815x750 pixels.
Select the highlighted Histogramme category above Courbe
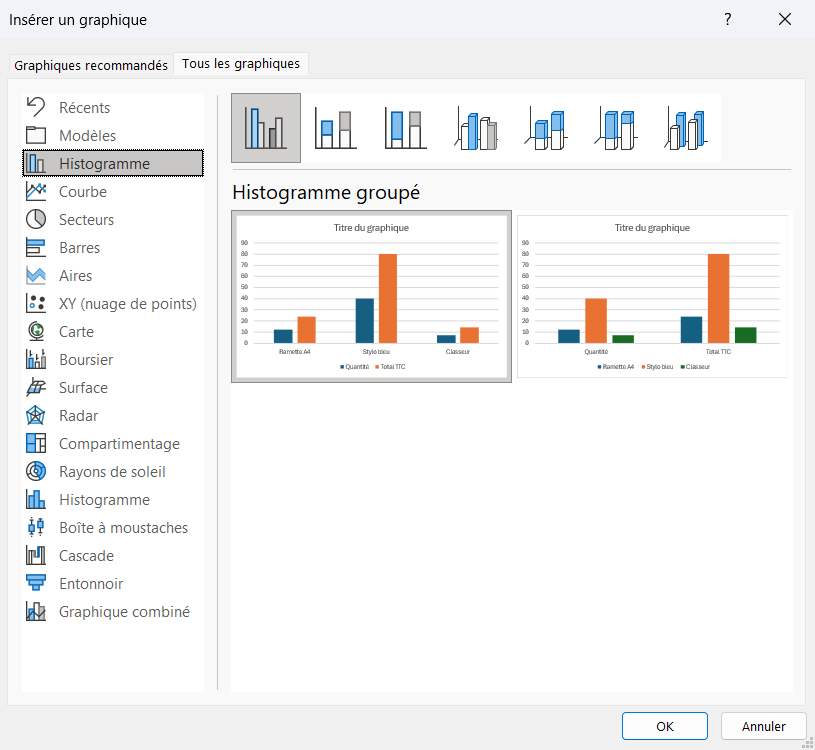click(x=113, y=163)
